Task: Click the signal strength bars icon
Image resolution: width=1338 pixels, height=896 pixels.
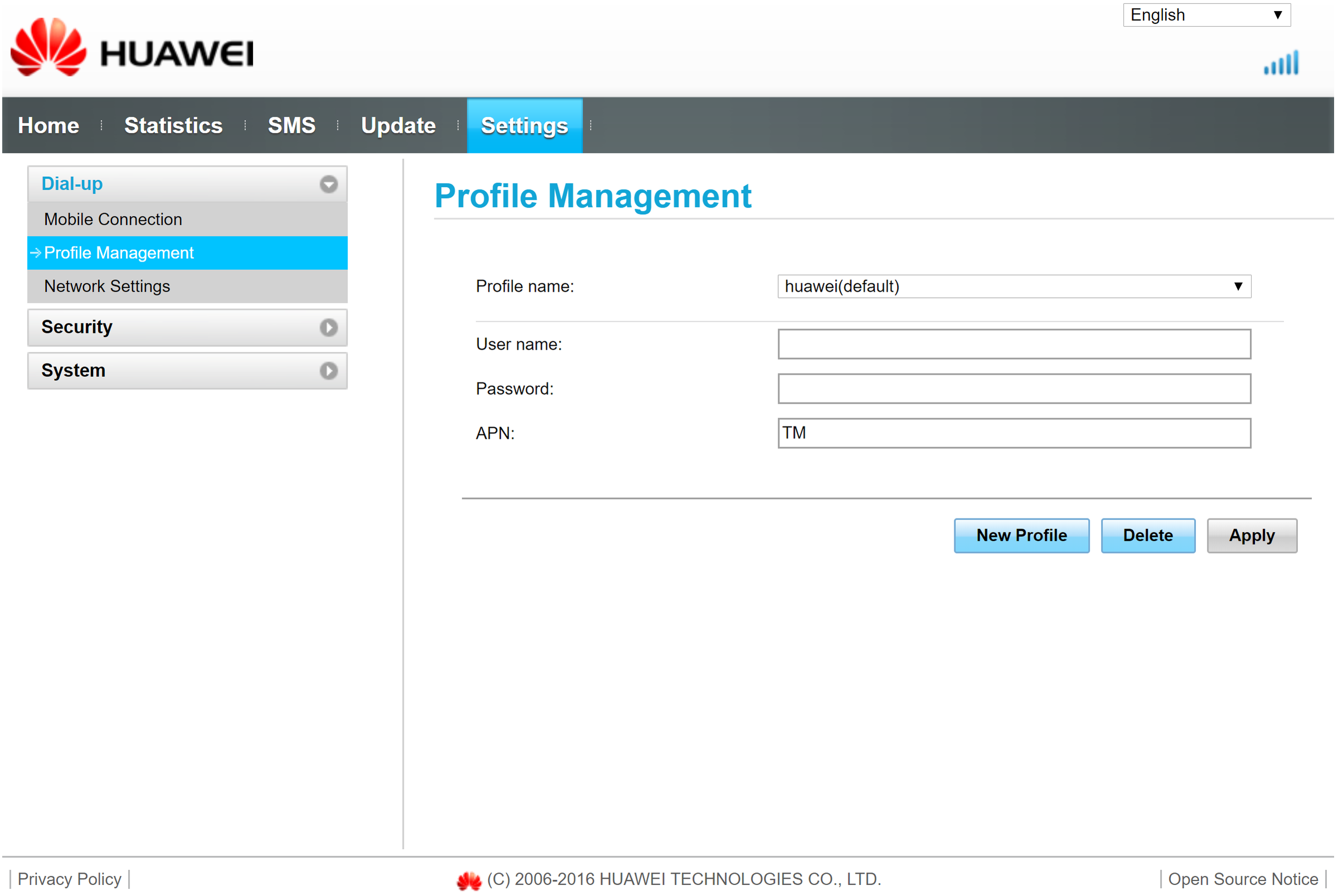Action: click(x=1282, y=63)
